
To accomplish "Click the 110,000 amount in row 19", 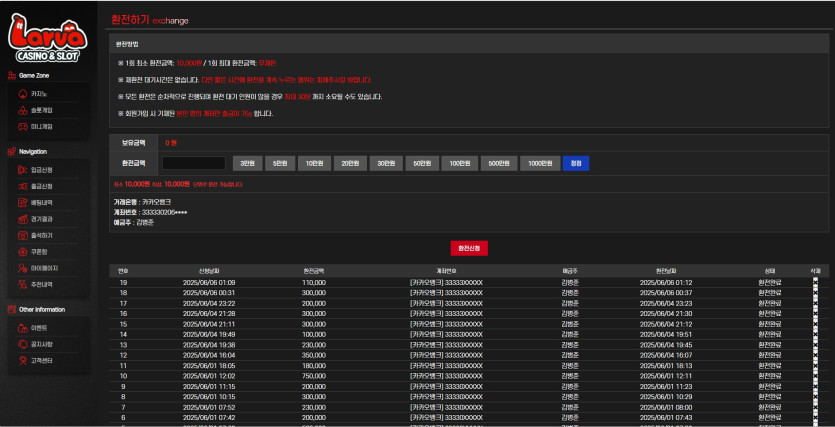I will click(314, 283).
